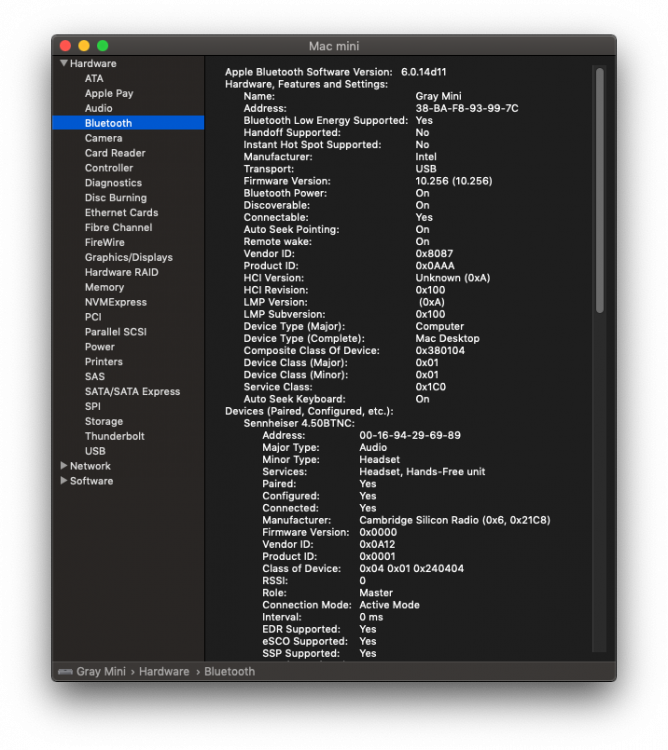Click the headset address 00-16-94-29-69-89
668x750 pixels.
coord(410,435)
